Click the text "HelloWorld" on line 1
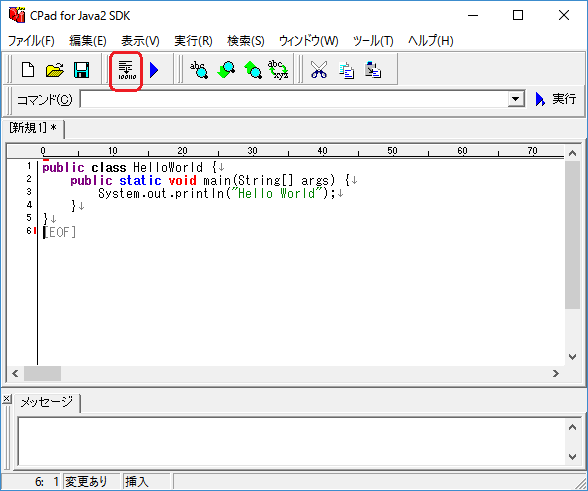 pos(168,167)
